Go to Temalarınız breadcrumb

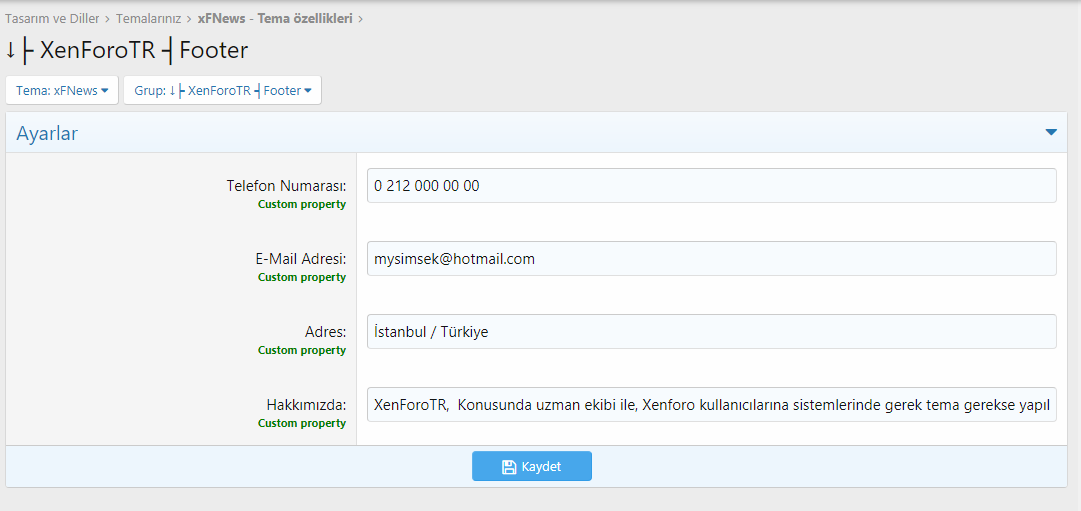click(148, 19)
